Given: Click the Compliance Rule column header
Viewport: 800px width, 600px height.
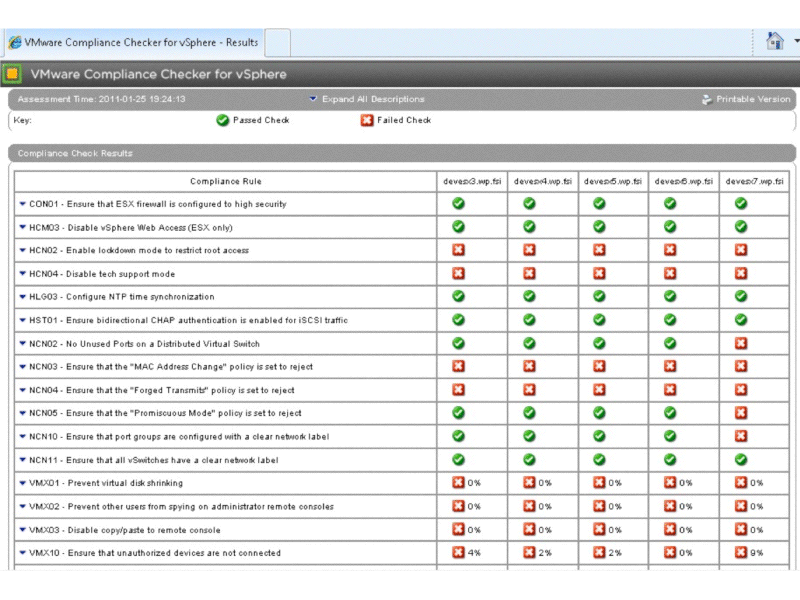Looking at the screenshot, I should (x=226, y=181).
